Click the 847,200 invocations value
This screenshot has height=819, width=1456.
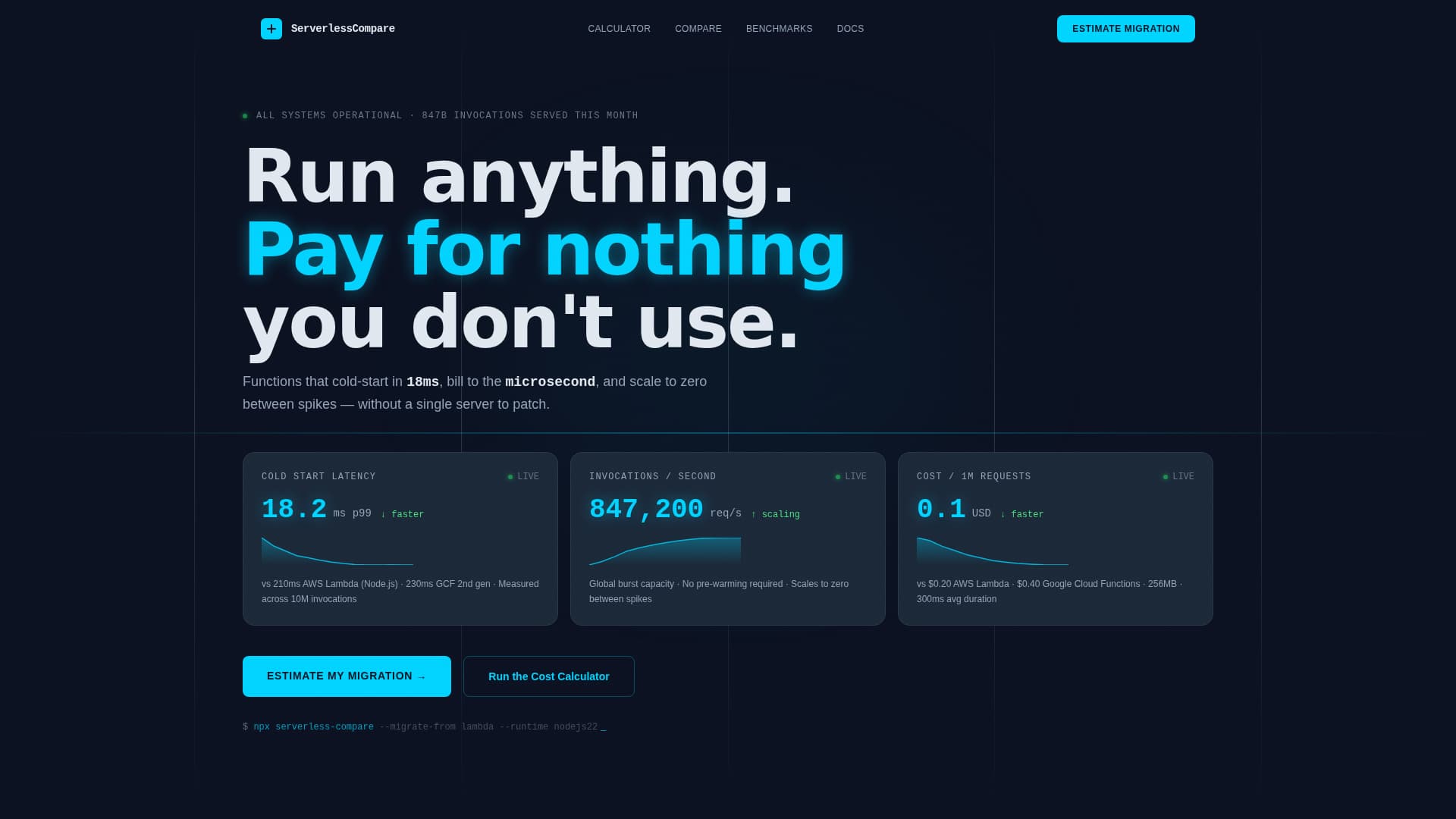point(646,509)
